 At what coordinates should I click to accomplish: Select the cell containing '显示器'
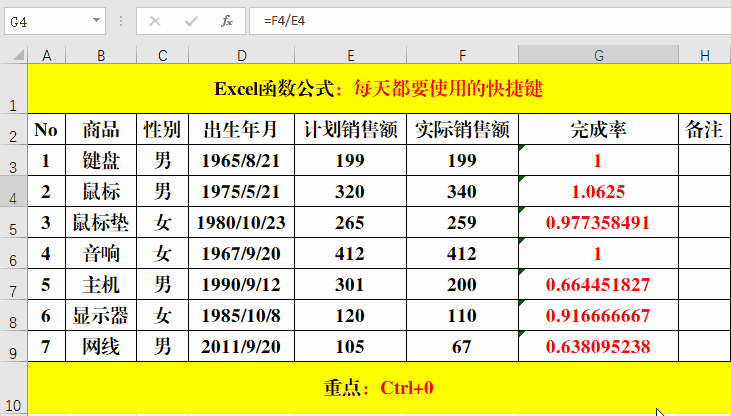click(x=101, y=315)
